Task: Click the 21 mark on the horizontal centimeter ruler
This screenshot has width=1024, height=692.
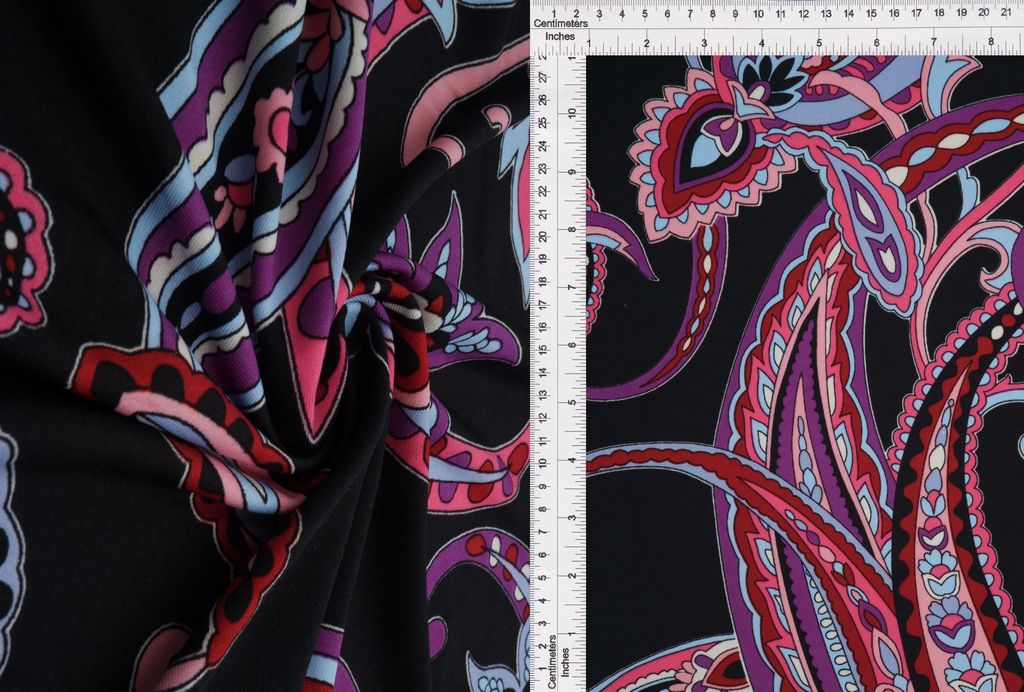Action: pos(1006,12)
